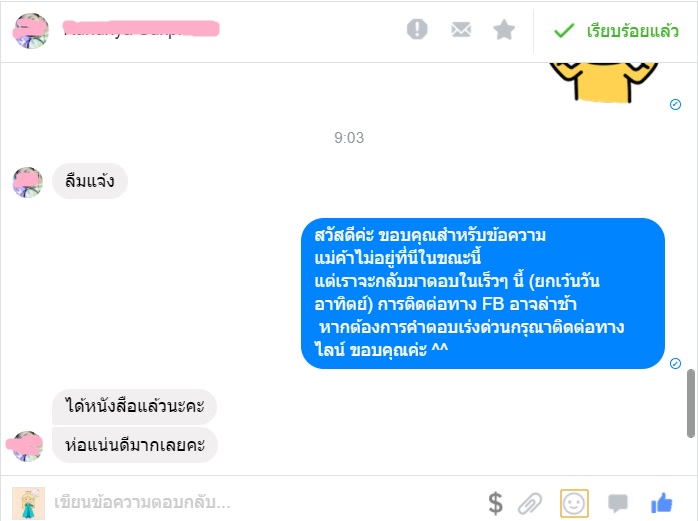Open the dollar sign payment request icon

(x=495, y=503)
